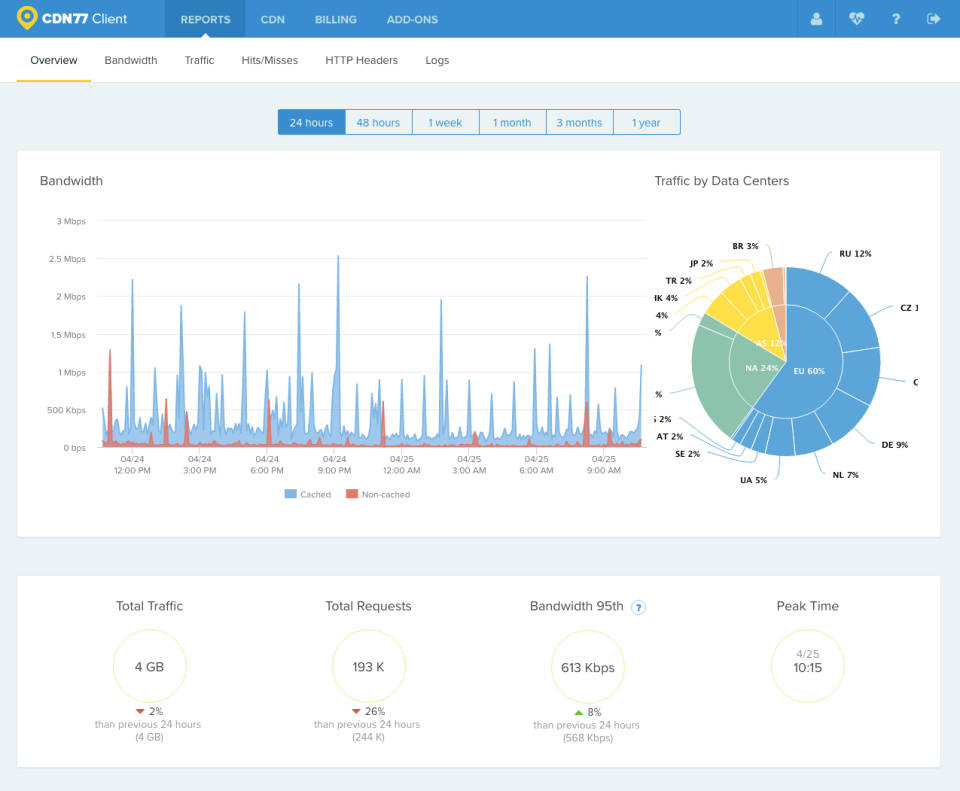Image resolution: width=960 pixels, height=791 pixels.
Task: Select the 1 month time range
Action: (512, 121)
